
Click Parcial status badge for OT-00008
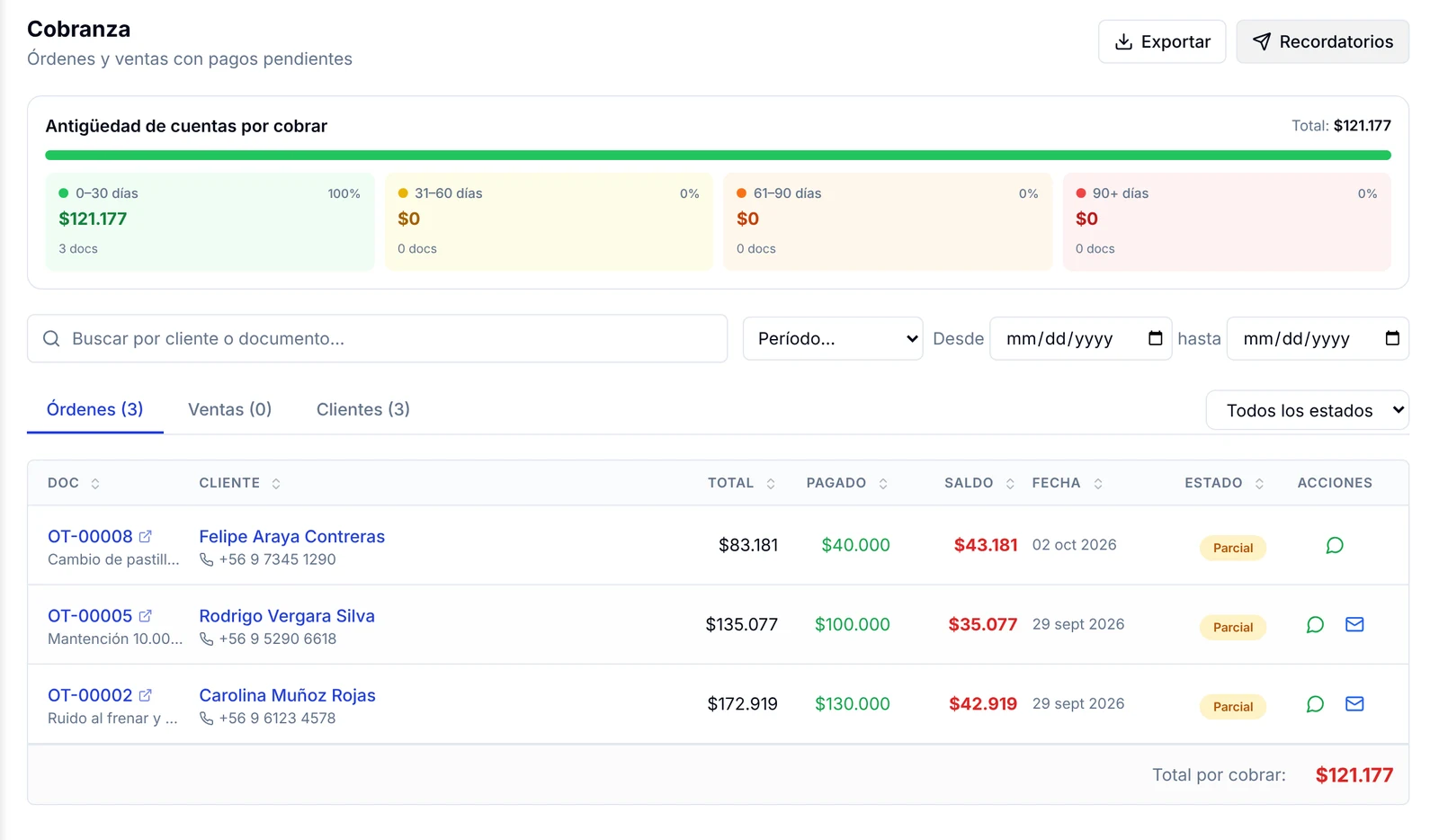(x=1233, y=548)
